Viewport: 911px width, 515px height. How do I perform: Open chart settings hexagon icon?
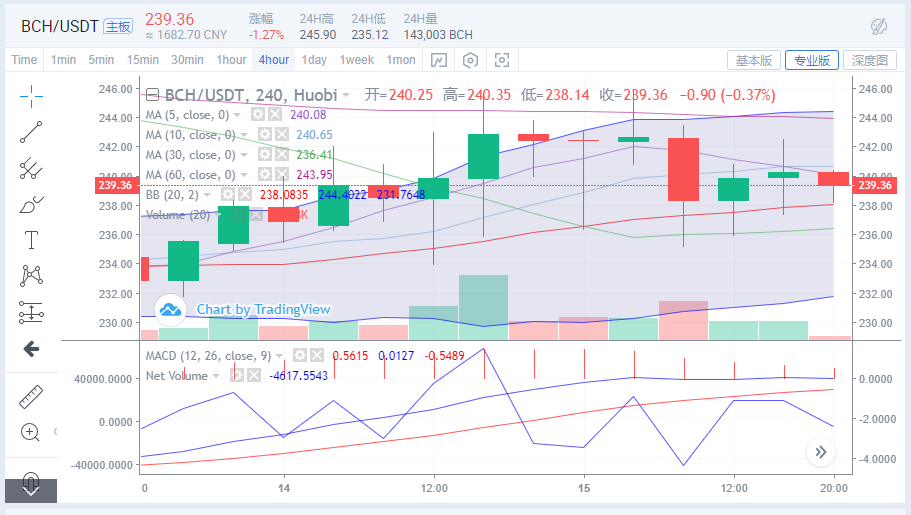pos(470,60)
